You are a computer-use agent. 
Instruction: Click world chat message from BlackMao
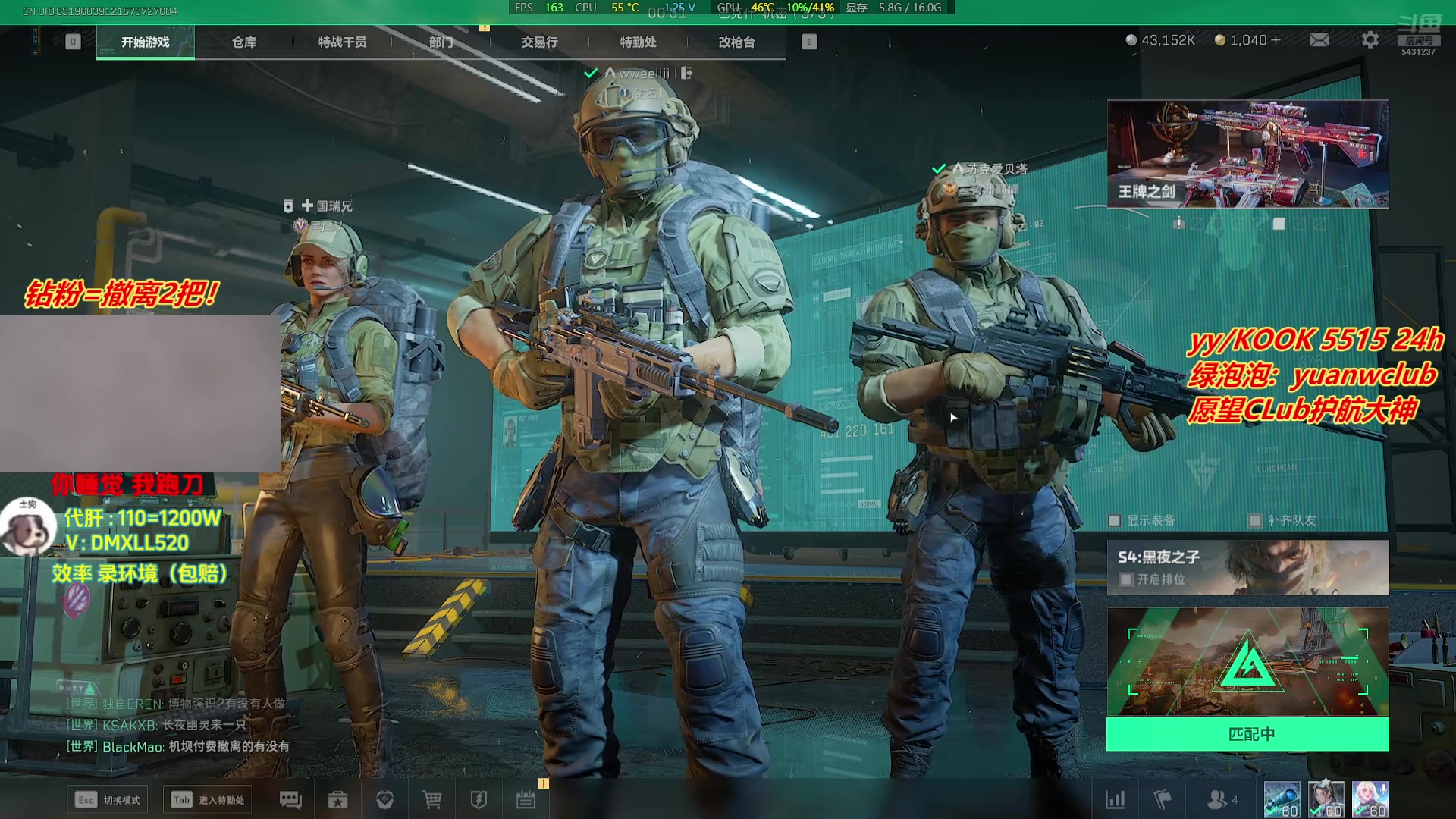(177, 746)
